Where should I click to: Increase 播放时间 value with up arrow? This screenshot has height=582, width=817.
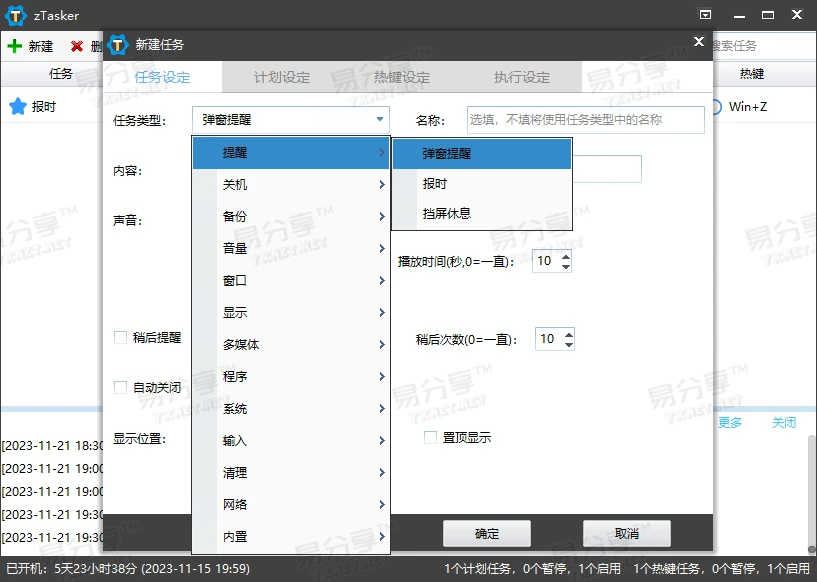tap(566, 255)
